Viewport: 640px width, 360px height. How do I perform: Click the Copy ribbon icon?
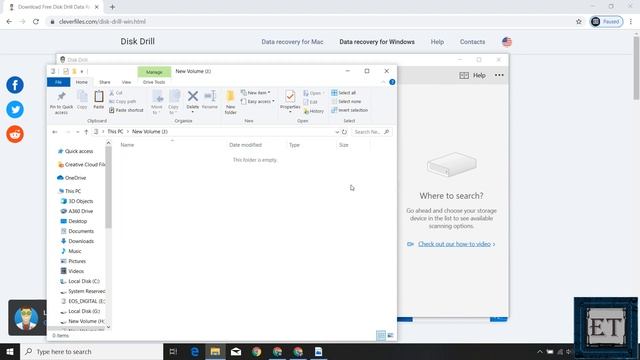(x=82, y=100)
